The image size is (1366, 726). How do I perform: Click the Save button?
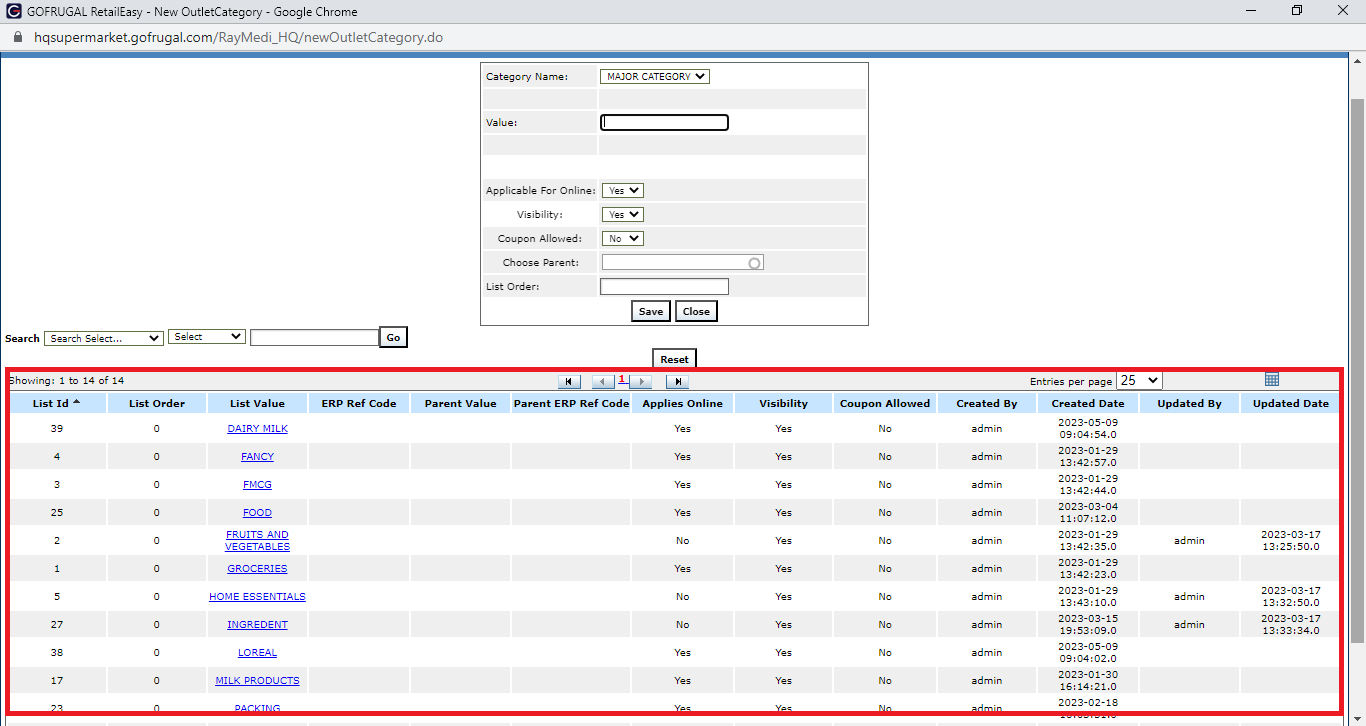[x=651, y=311]
